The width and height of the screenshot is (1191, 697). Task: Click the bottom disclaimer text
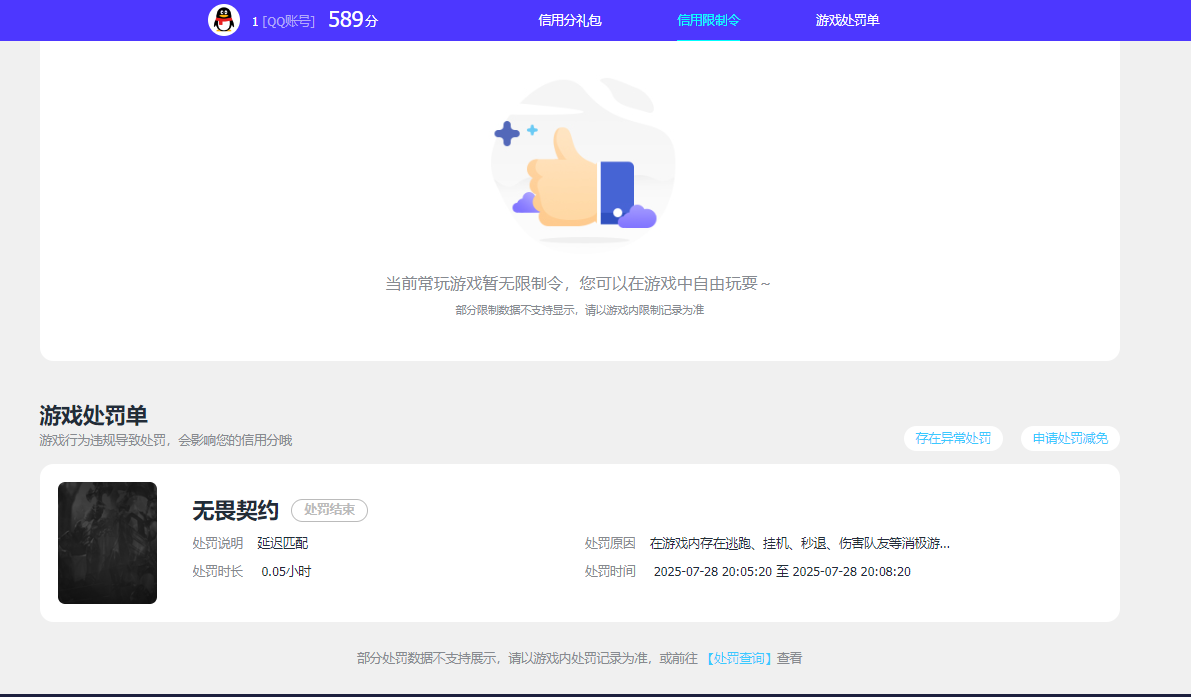pyautogui.click(x=580, y=658)
